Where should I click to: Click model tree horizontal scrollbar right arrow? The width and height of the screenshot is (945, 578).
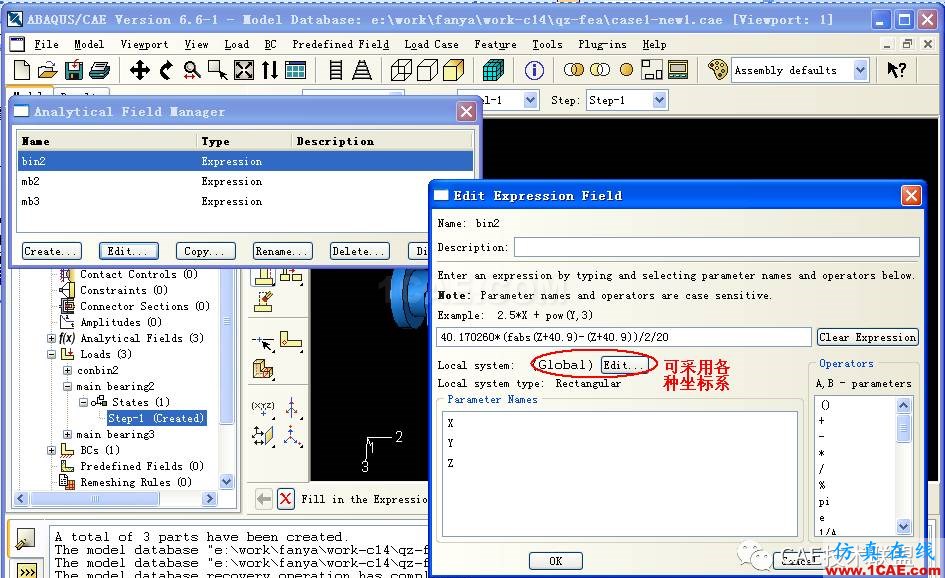[x=209, y=498]
